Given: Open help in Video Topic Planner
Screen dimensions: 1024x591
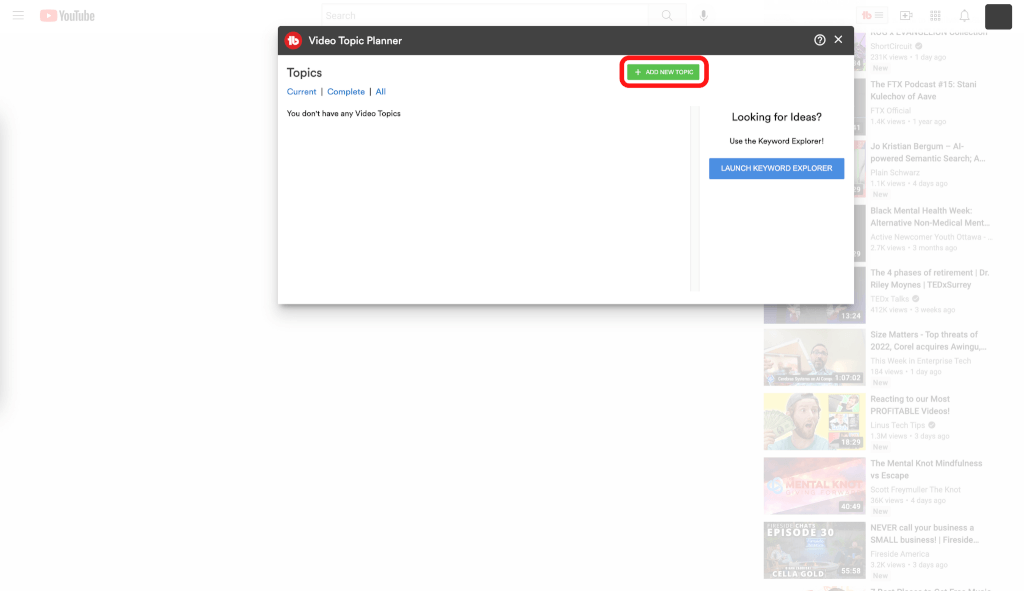Looking at the screenshot, I should (820, 40).
